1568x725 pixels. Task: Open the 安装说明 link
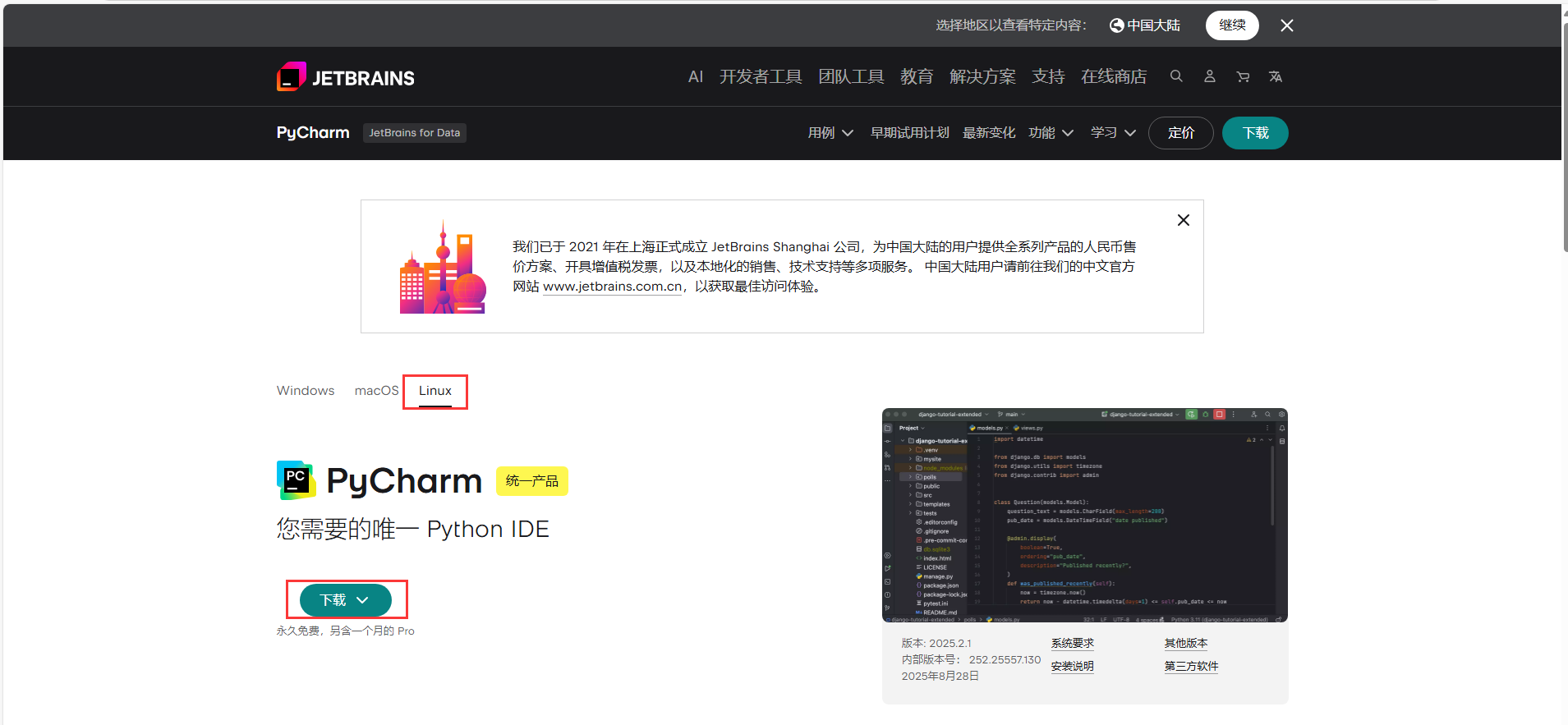(1073, 667)
